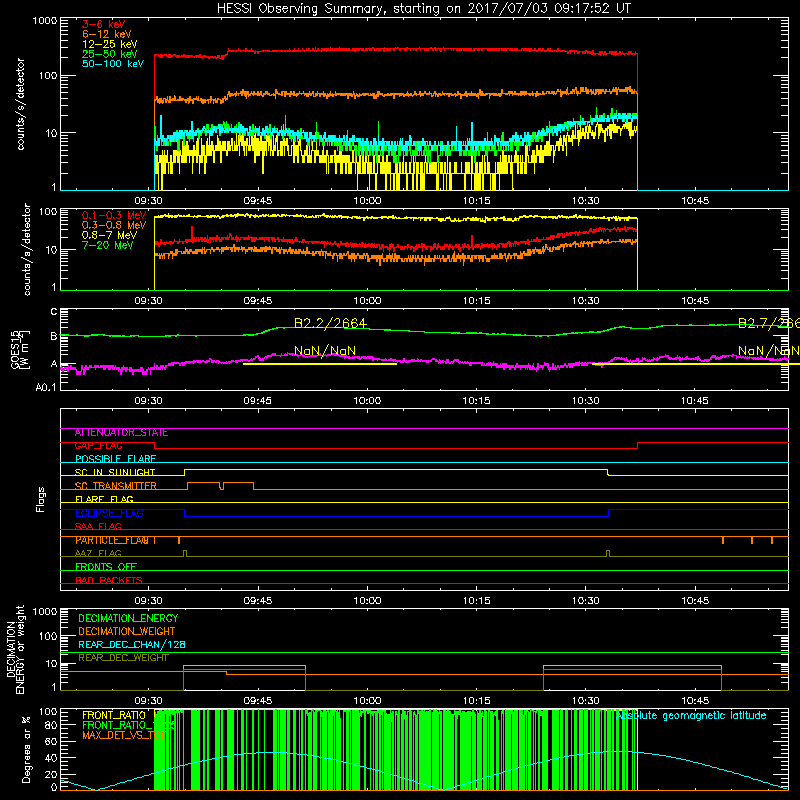Select the blue ECLIPSE_FLAG label

click(x=109, y=513)
